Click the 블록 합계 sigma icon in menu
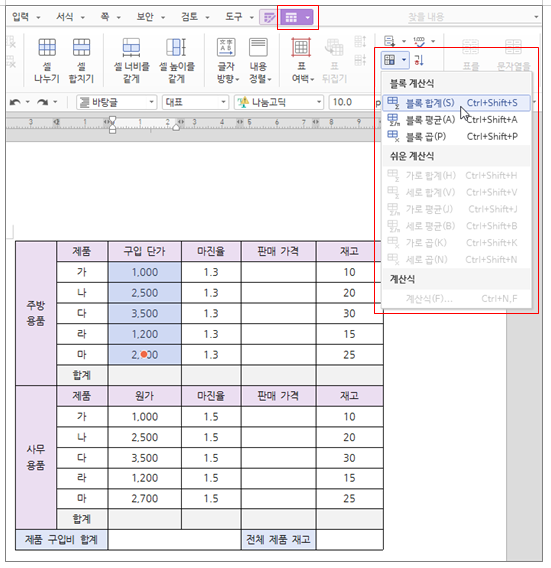551x568 pixels. click(x=393, y=103)
